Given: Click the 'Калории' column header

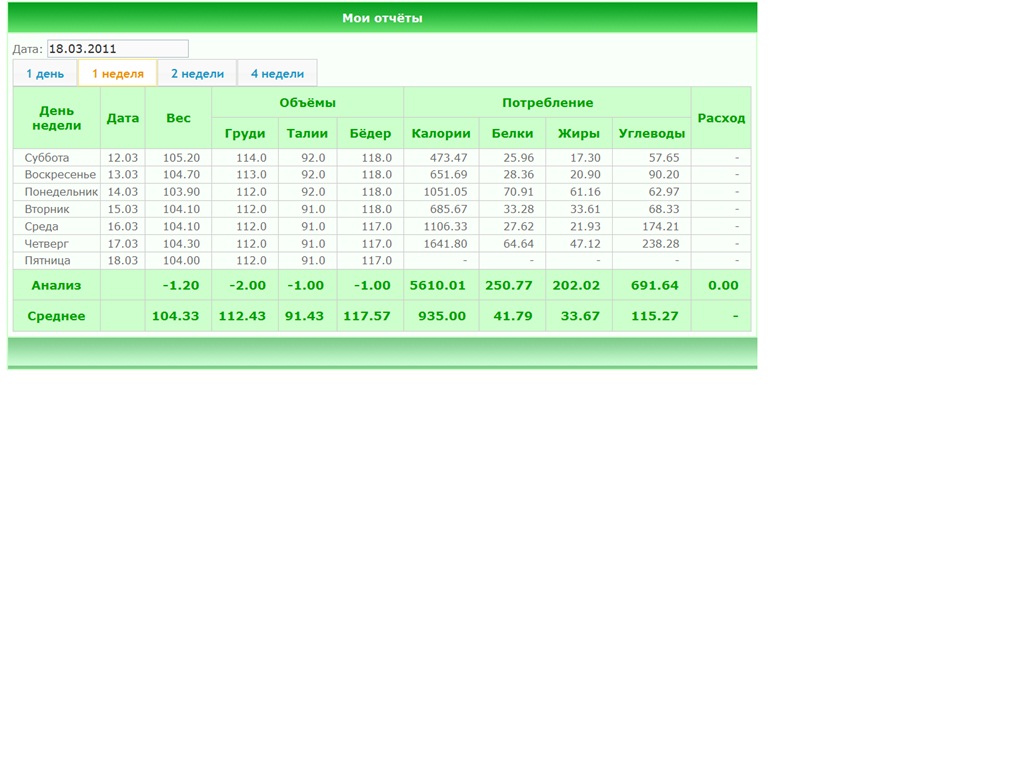Looking at the screenshot, I should click(441, 133).
